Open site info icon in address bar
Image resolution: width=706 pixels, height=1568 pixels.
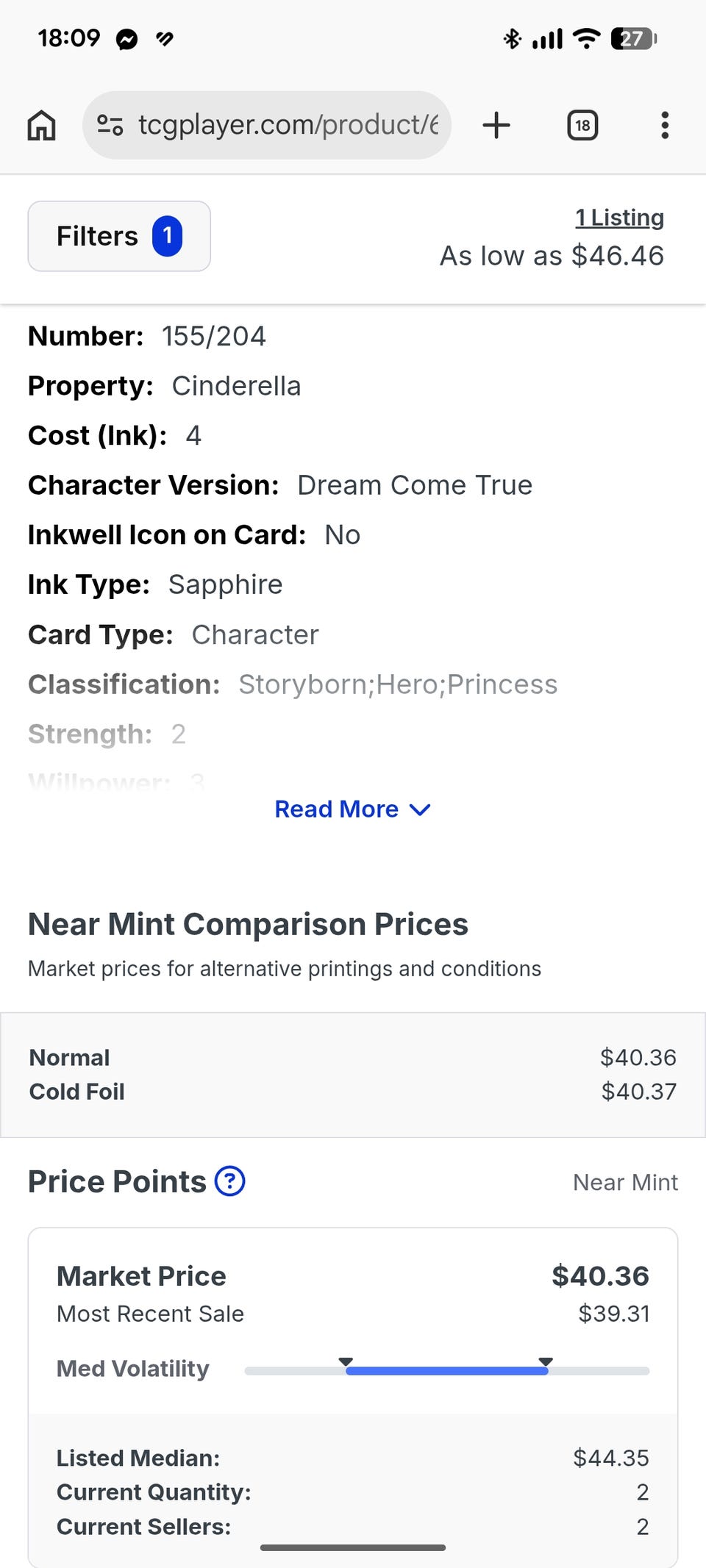click(x=110, y=125)
